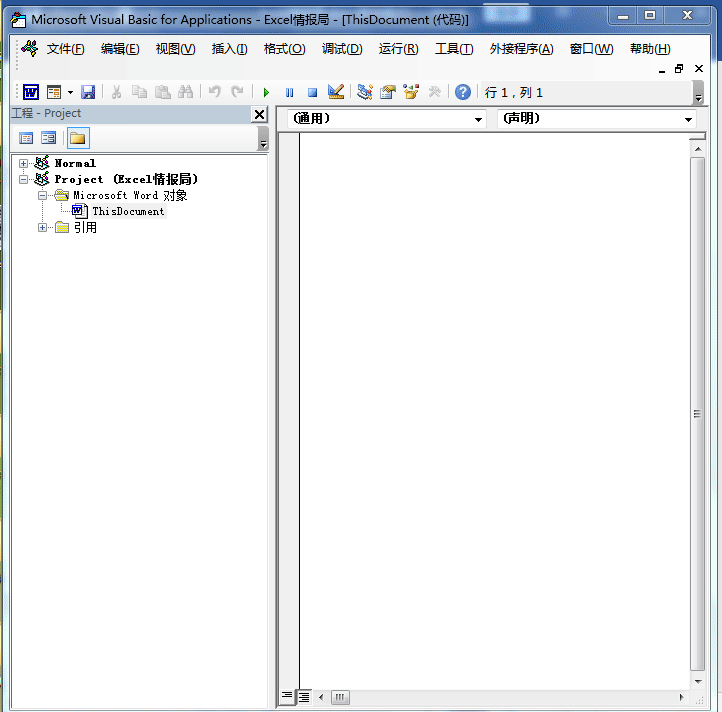This screenshot has width=722, height=712.
Task: Minimize the inner code window
Action: click(662, 70)
